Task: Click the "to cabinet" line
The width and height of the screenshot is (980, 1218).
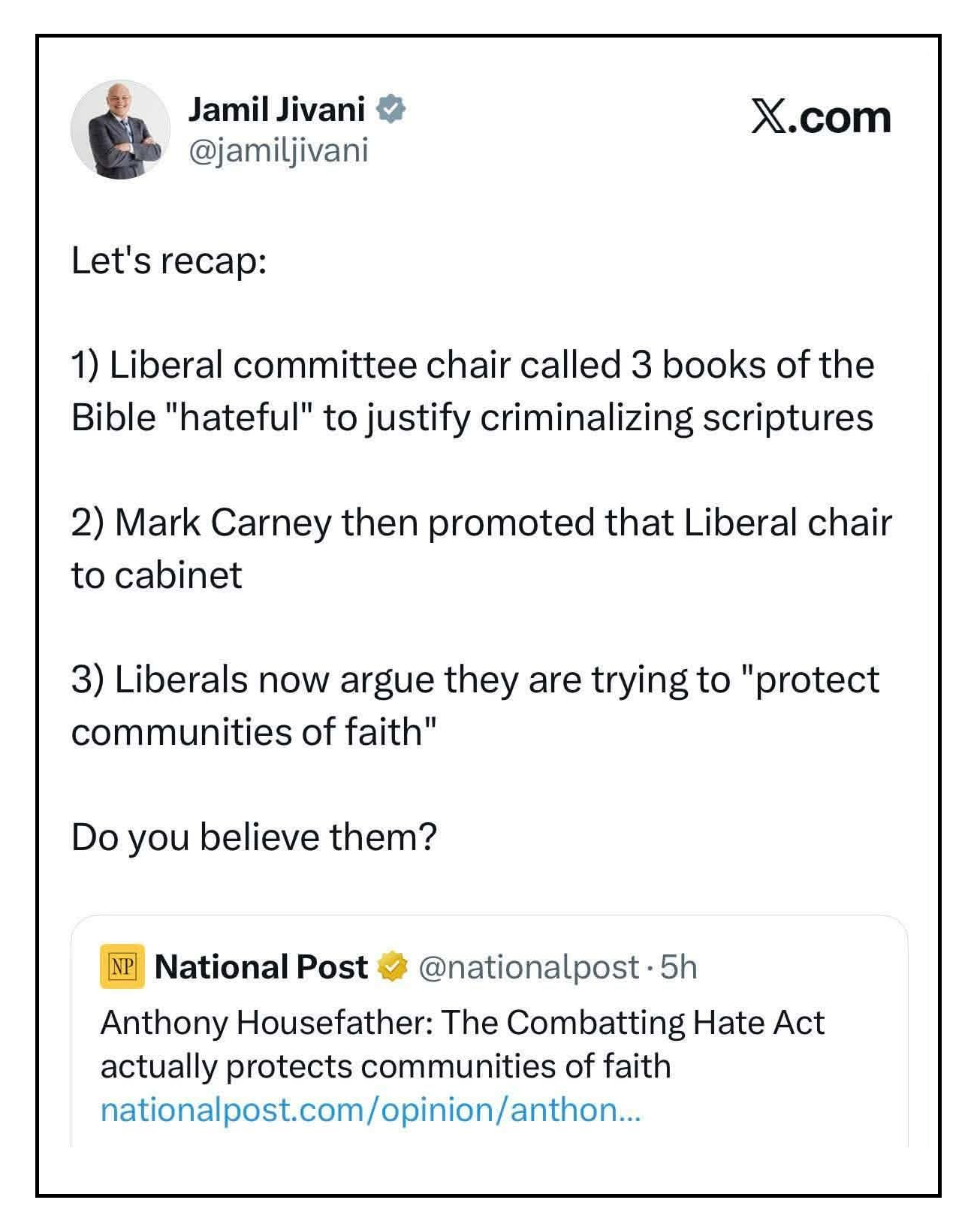Action: pos(156,576)
